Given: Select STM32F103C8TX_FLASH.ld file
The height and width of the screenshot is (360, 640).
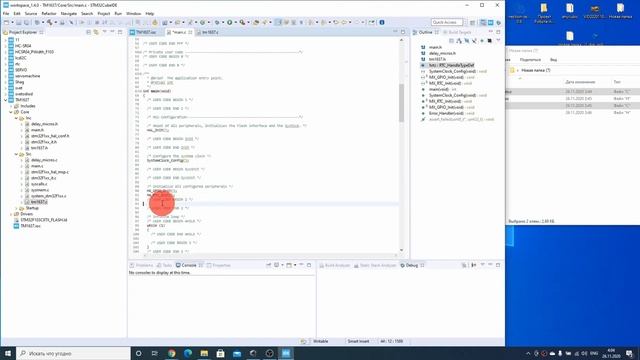Looking at the screenshot, I should point(44,220).
